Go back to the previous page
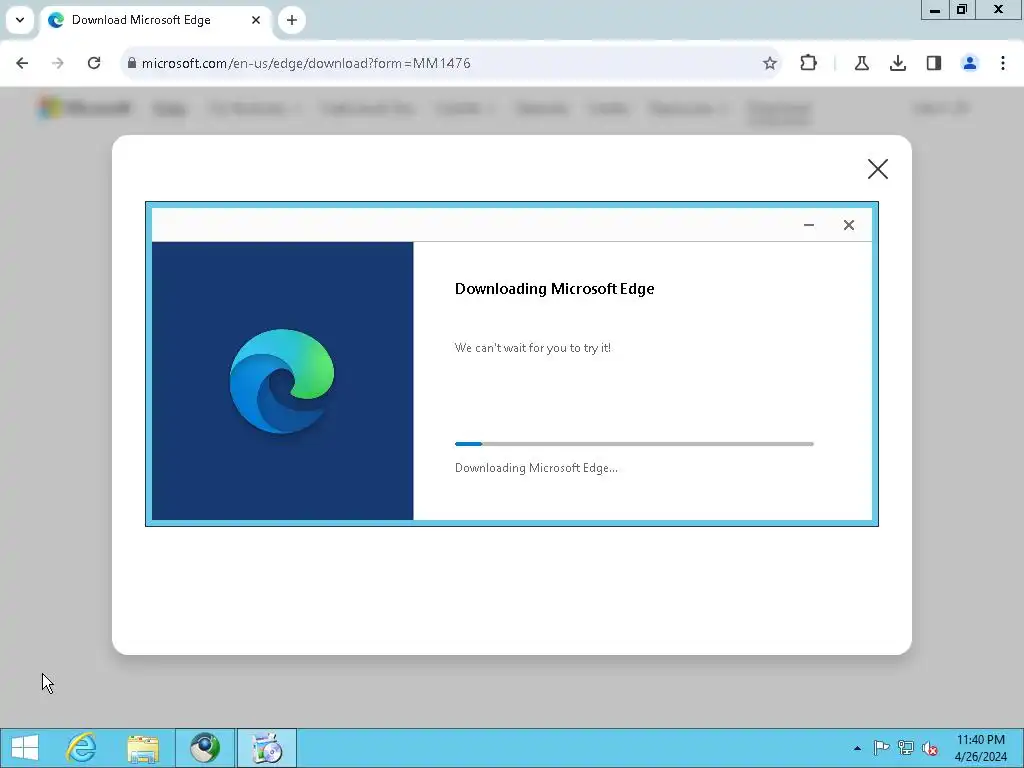Image resolution: width=1024 pixels, height=768 pixels. tap(22, 63)
